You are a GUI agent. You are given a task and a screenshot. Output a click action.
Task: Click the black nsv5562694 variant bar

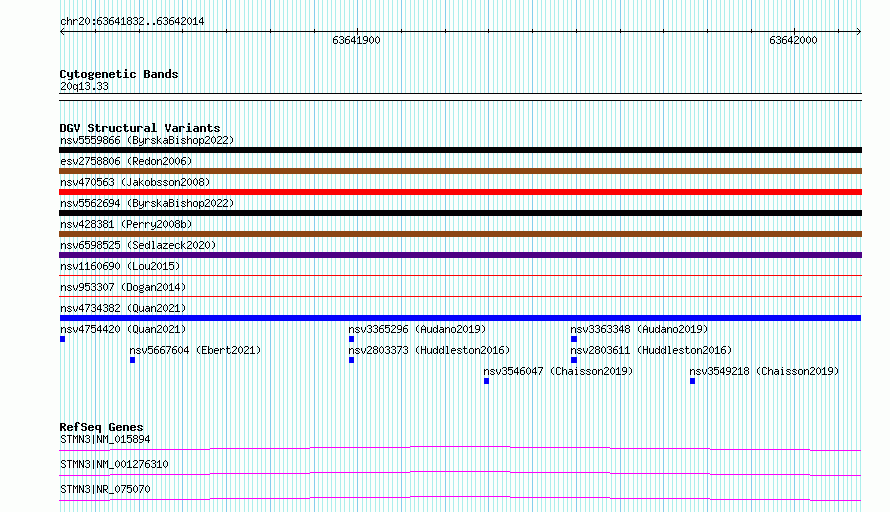pos(460,213)
